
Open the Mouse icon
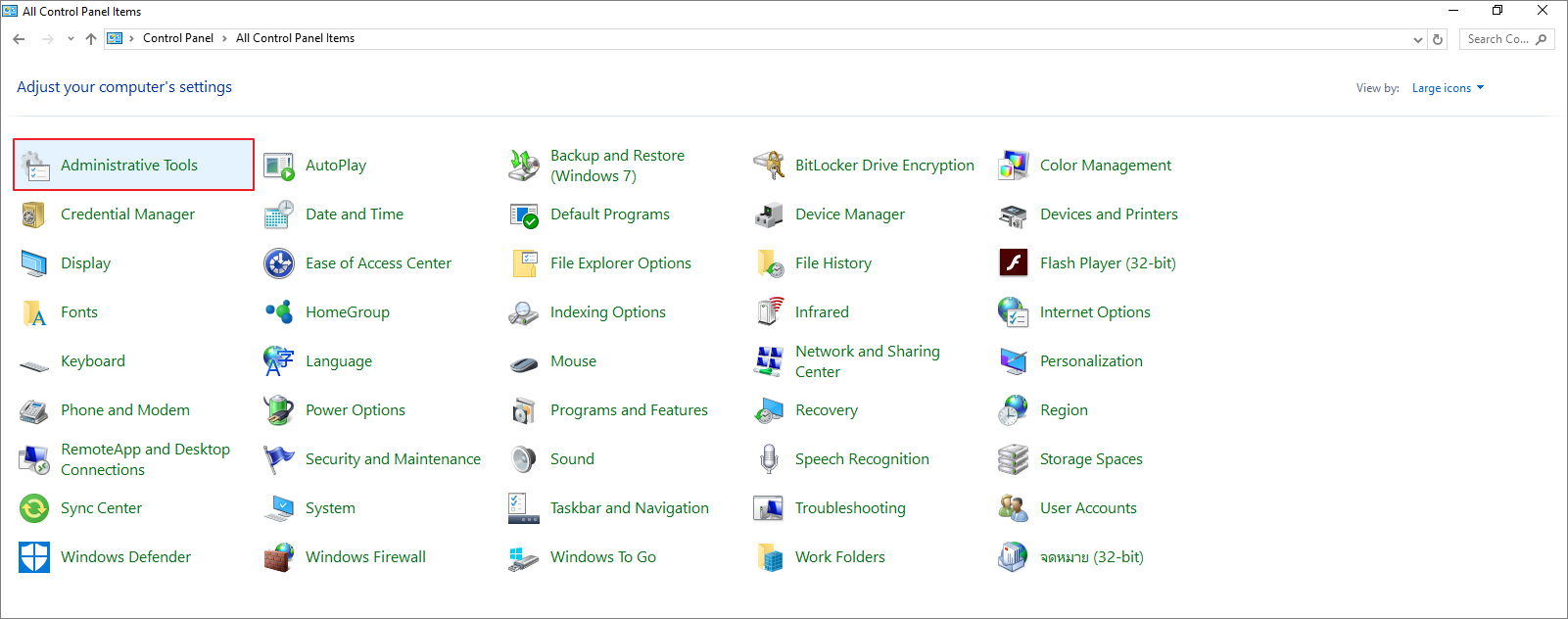(524, 364)
